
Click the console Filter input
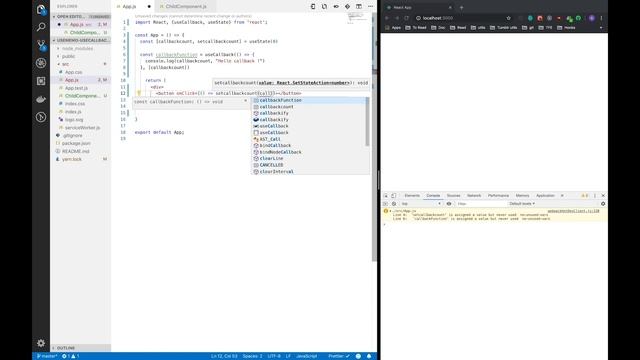480,204
